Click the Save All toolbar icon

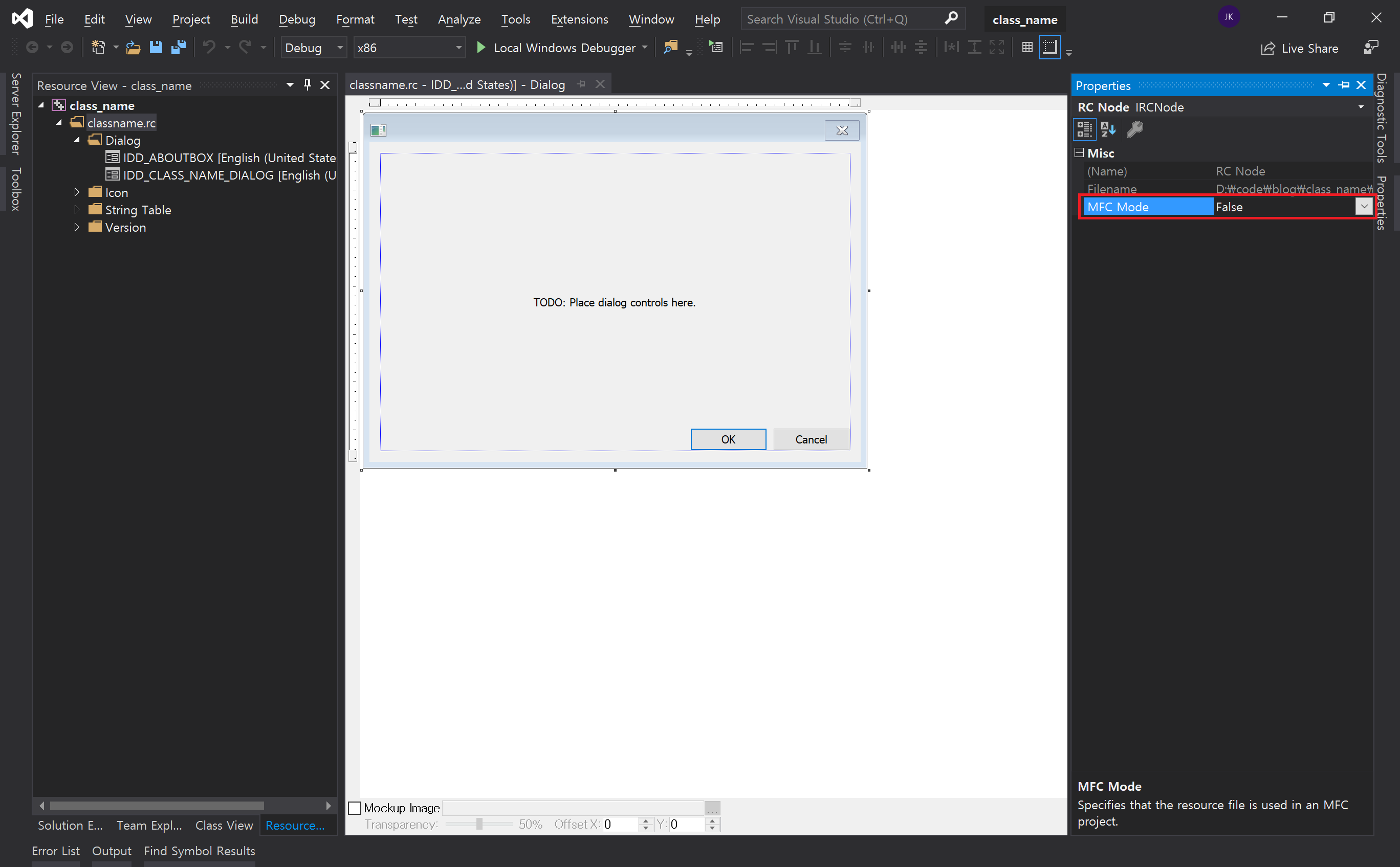tap(179, 48)
